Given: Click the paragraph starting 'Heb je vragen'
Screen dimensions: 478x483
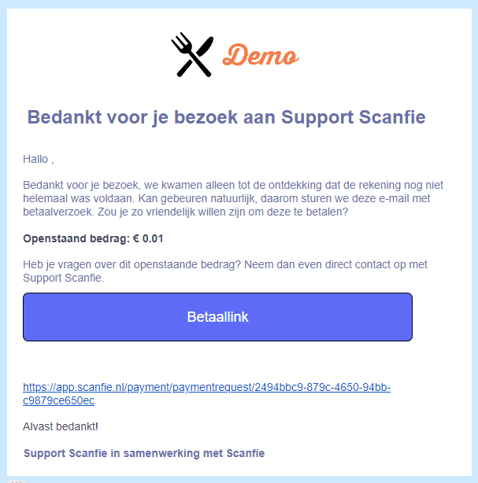Looking at the screenshot, I should pyautogui.click(x=225, y=271).
